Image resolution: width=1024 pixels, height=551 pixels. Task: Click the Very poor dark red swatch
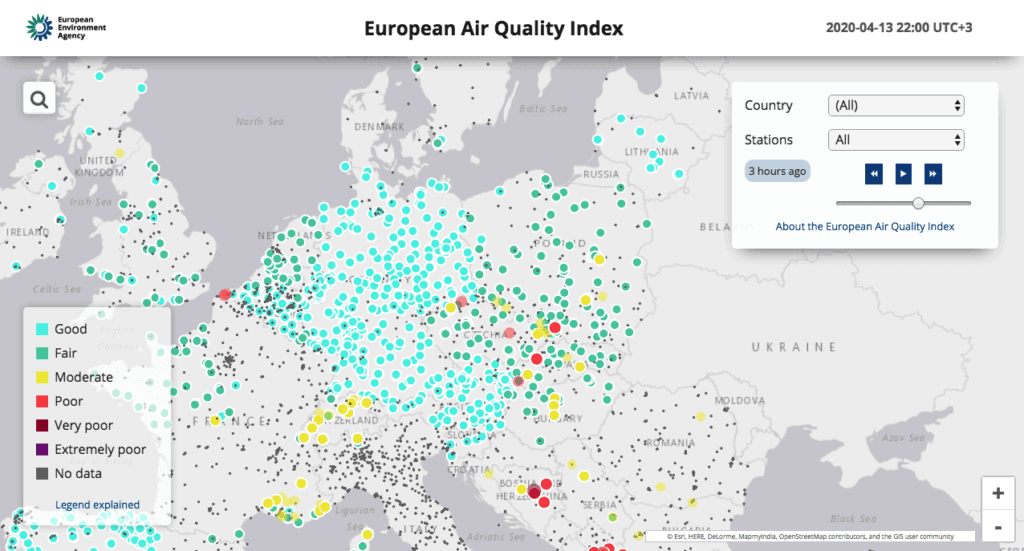[42, 426]
